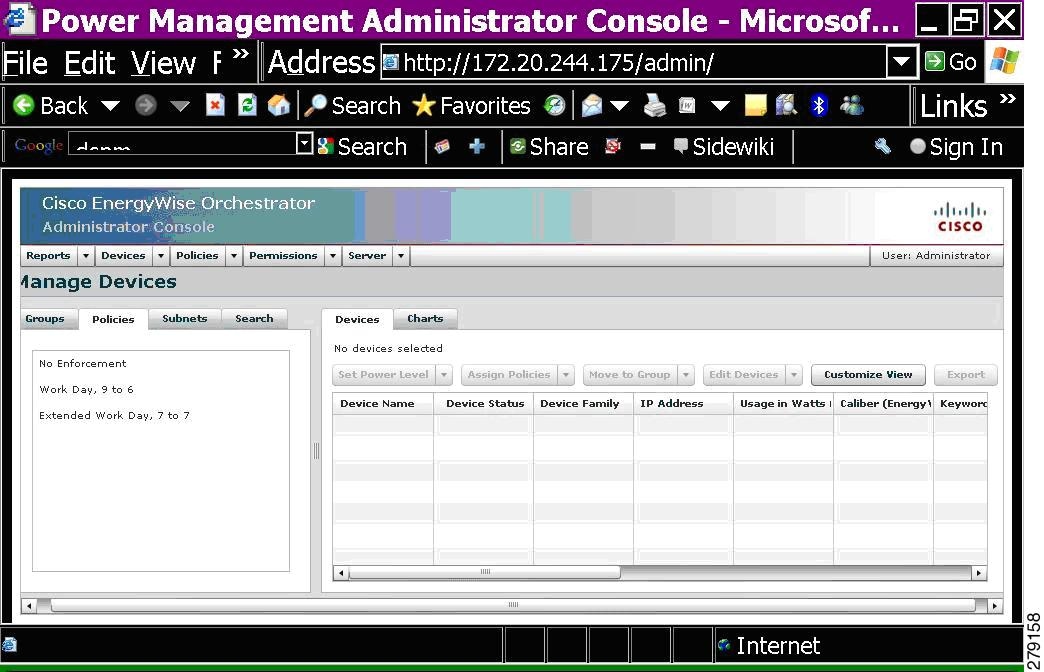
Task: Expand the Devices menu arrow
Action: 160,256
